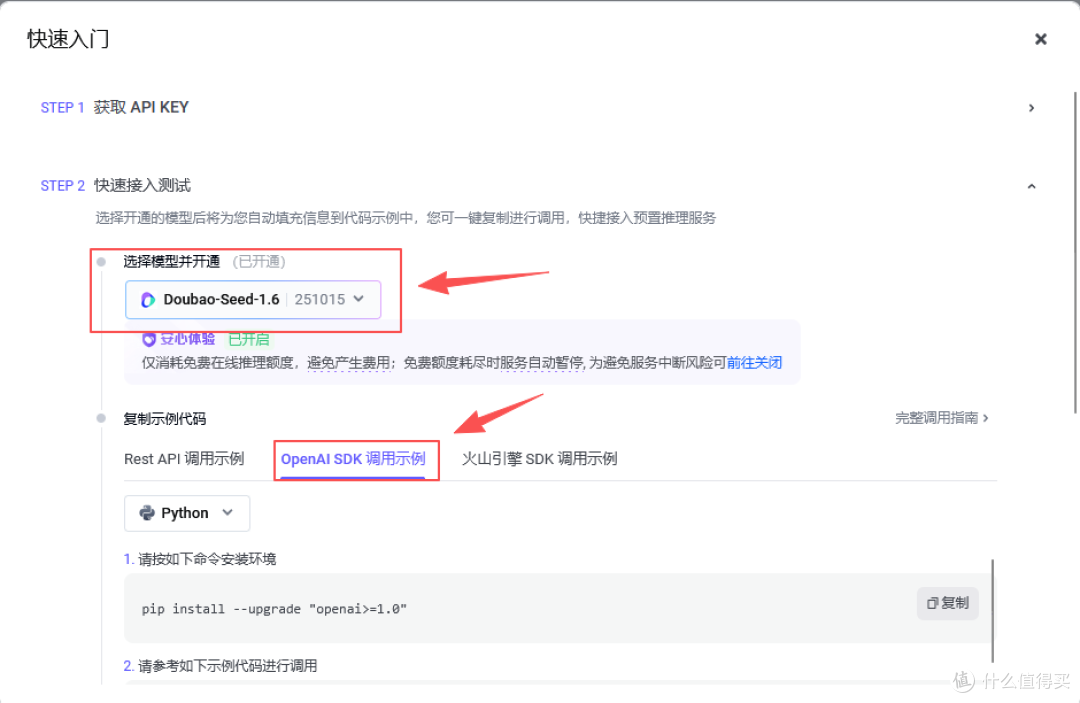The height and width of the screenshot is (703, 1080).
Task: Open the Doubao-Seed-1.6 model dropdown
Action: pyautogui.click(x=253, y=300)
